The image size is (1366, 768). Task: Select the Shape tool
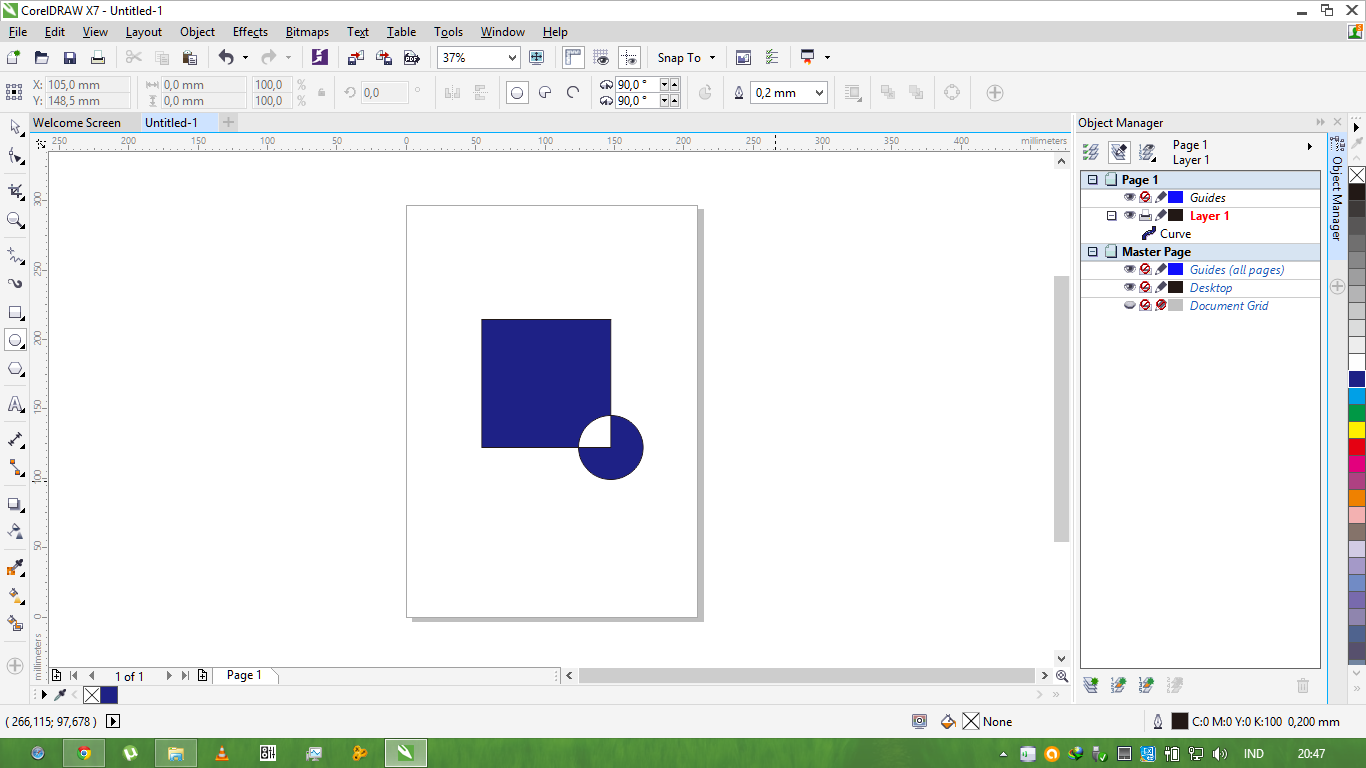click(14, 157)
